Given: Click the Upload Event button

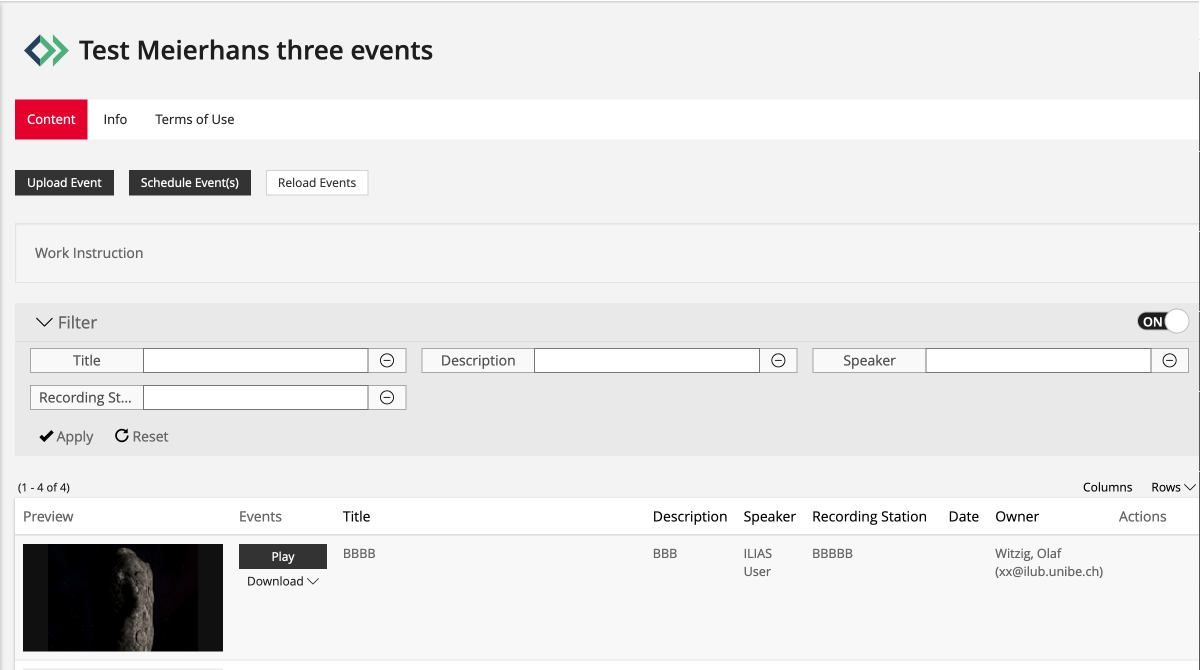Looking at the screenshot, I should pos(64,182).
